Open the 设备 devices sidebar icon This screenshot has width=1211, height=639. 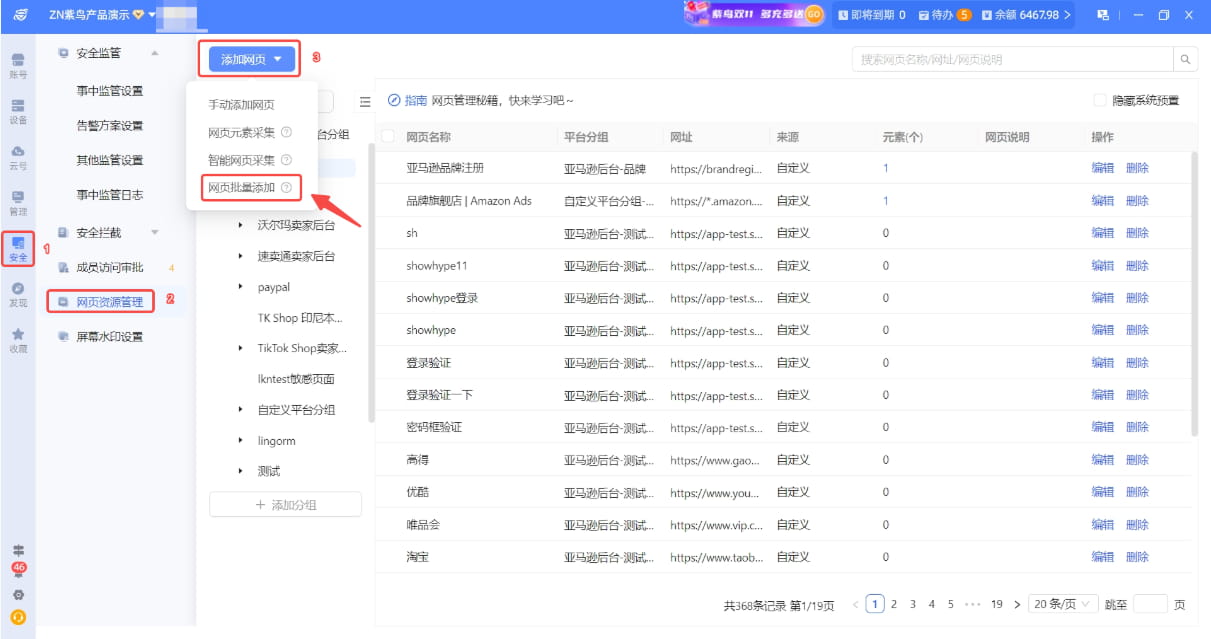coord(18,111)
